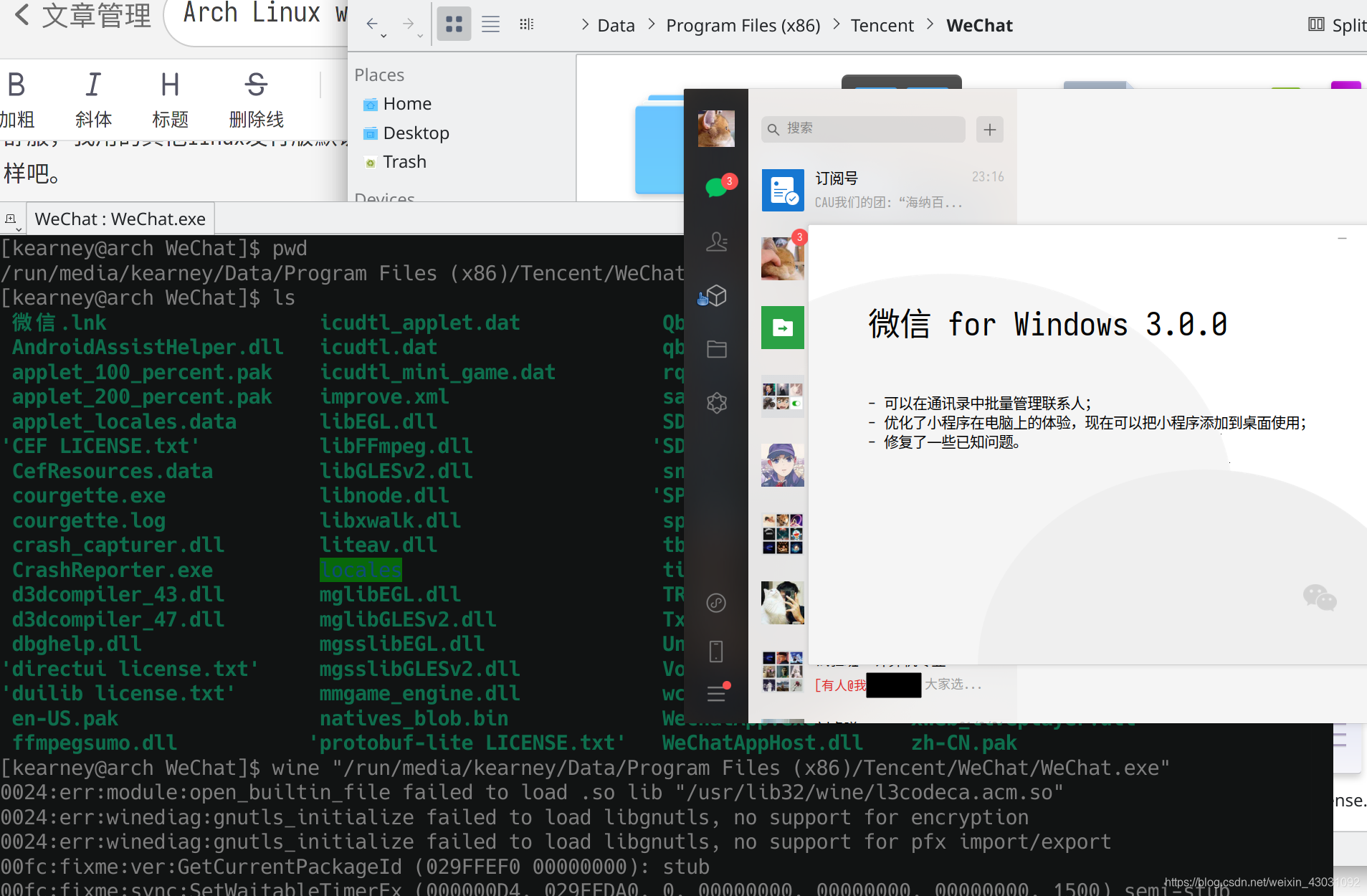1367x896 pixels.
Task: Click plus button to start group chat
Action: pos(990,130)
